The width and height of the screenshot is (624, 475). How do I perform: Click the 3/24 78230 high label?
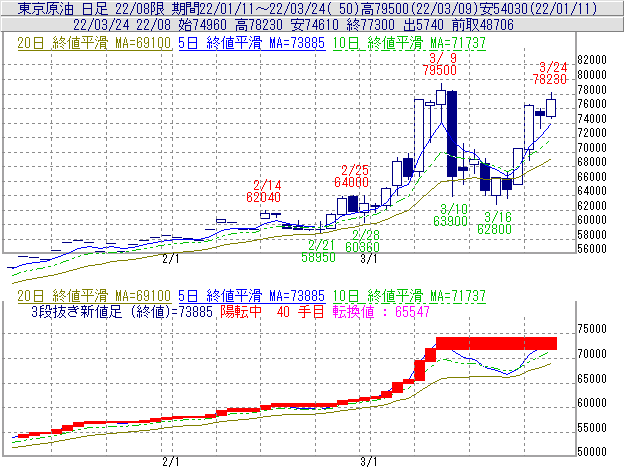coord(550,73)
